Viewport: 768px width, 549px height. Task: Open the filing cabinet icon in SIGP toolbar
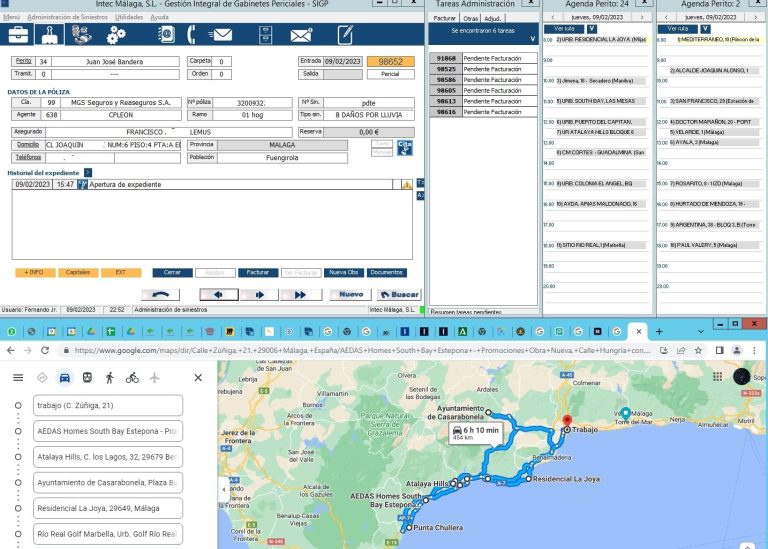[265, 35]
